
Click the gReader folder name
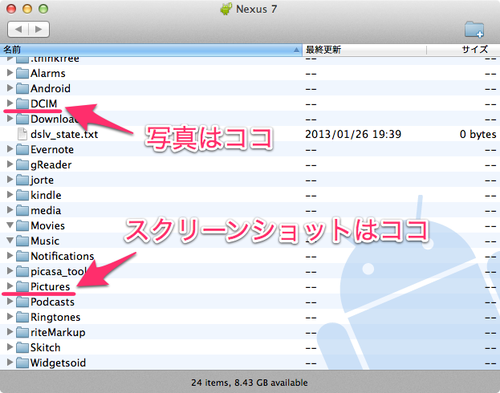[x=51, y=165]
